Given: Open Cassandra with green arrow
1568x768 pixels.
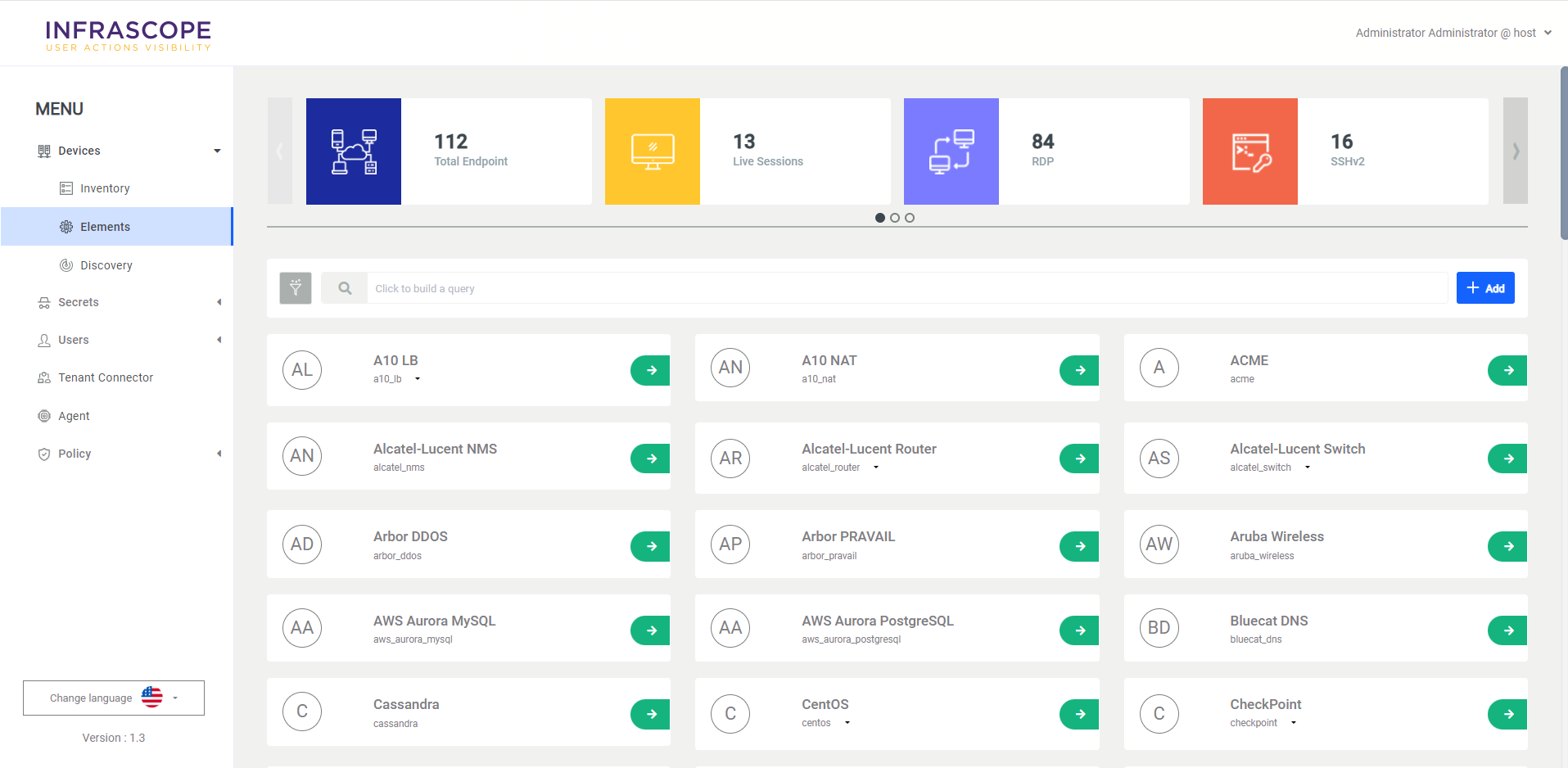Looking at the screenshot, I should (x=651, y=714).
